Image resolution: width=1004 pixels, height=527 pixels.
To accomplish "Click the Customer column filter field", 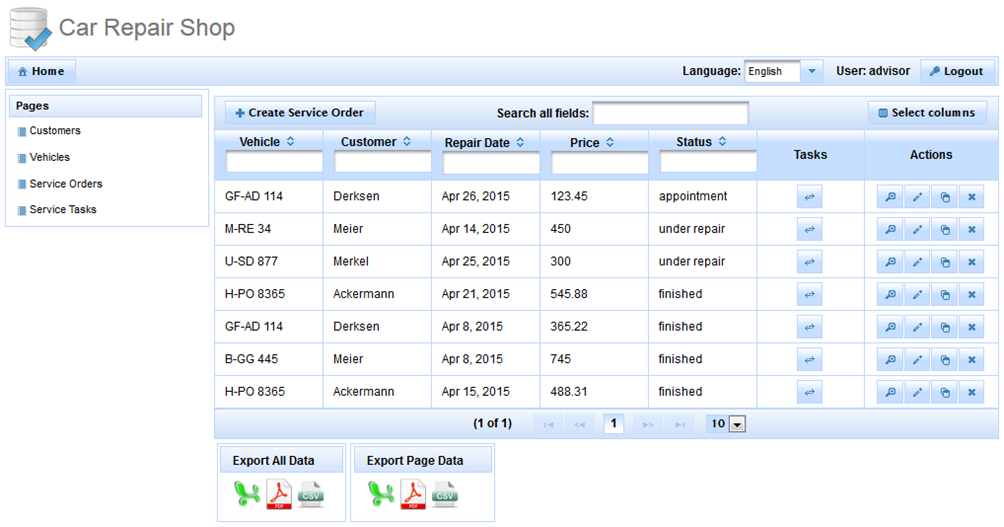I will (x=383, y=162).
